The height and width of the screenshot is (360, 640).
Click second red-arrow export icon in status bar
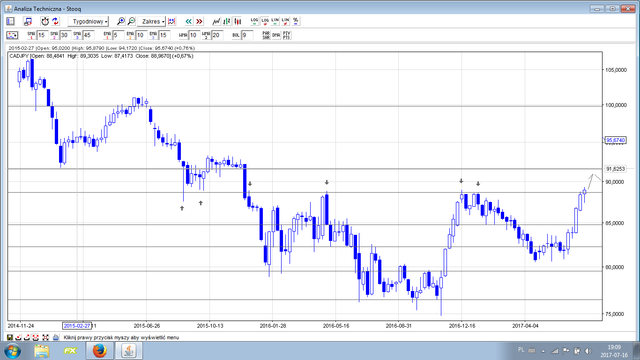click(27, 338)
